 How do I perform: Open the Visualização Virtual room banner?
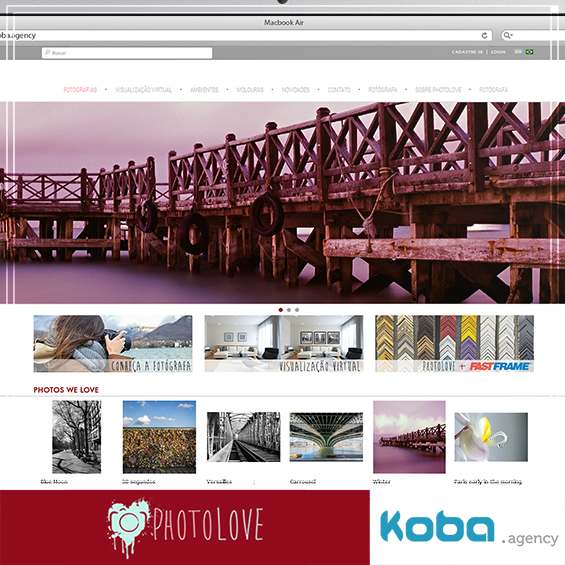tap(284, 343)
